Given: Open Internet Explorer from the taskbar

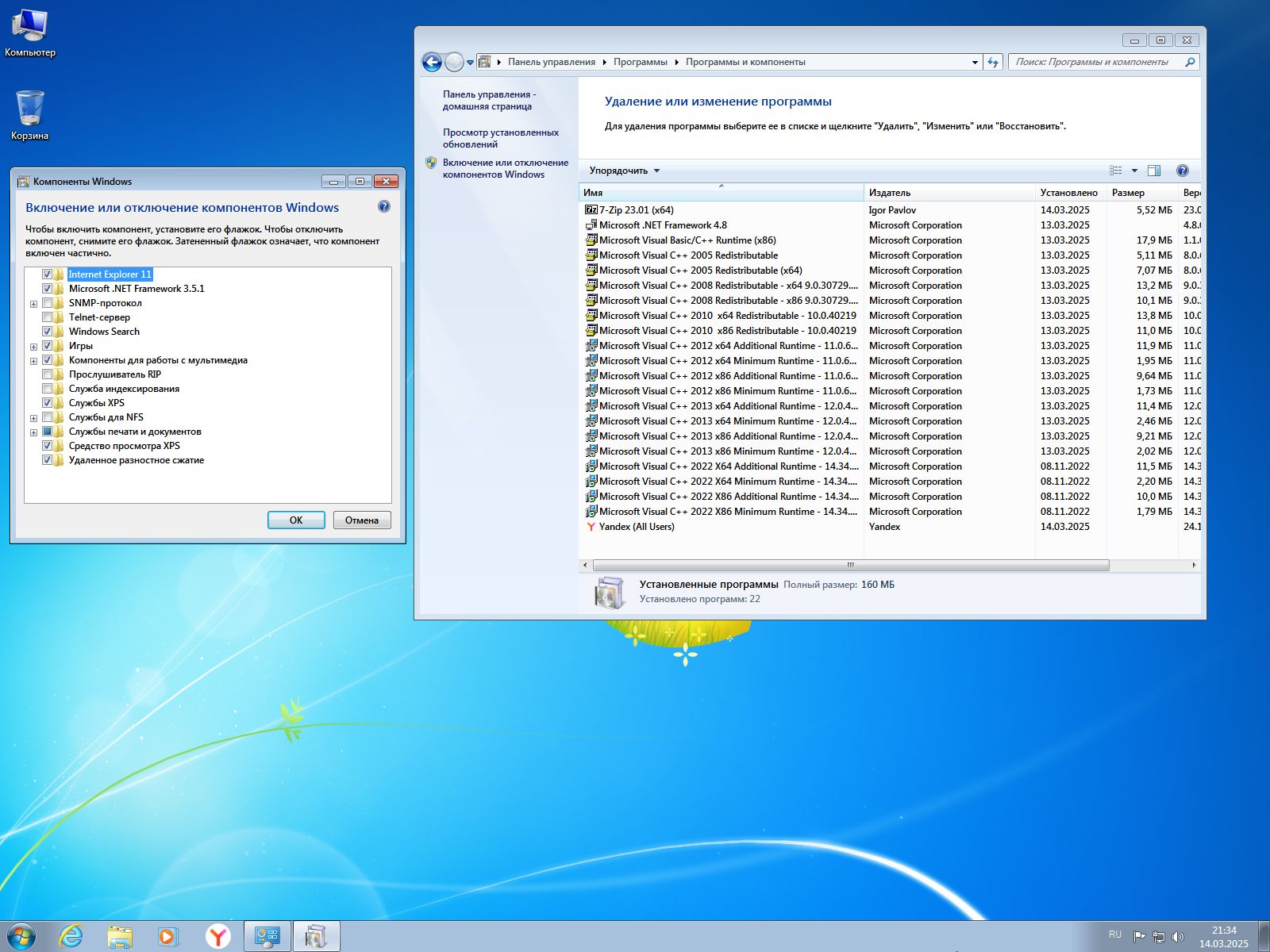Looking at the screenshot, I should 71,936.
